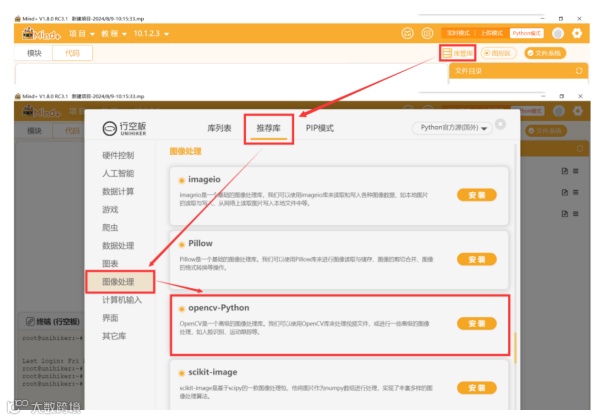
Task: Open the 终端 (行空板) terminal tab behind the dialog
Action: pyautogui.click(x=53, y=322)
